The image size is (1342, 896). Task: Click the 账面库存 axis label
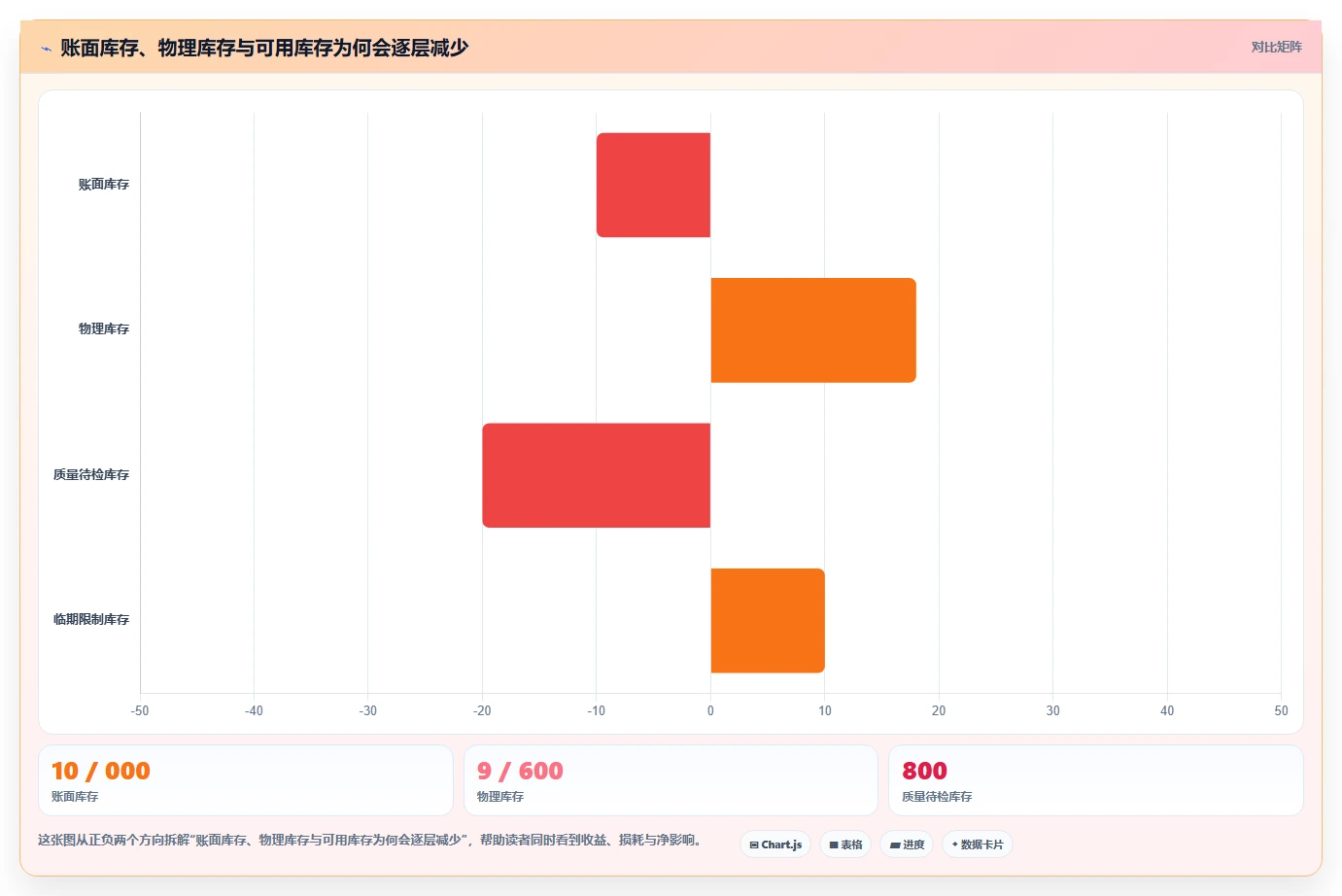[x=104, y=185]
